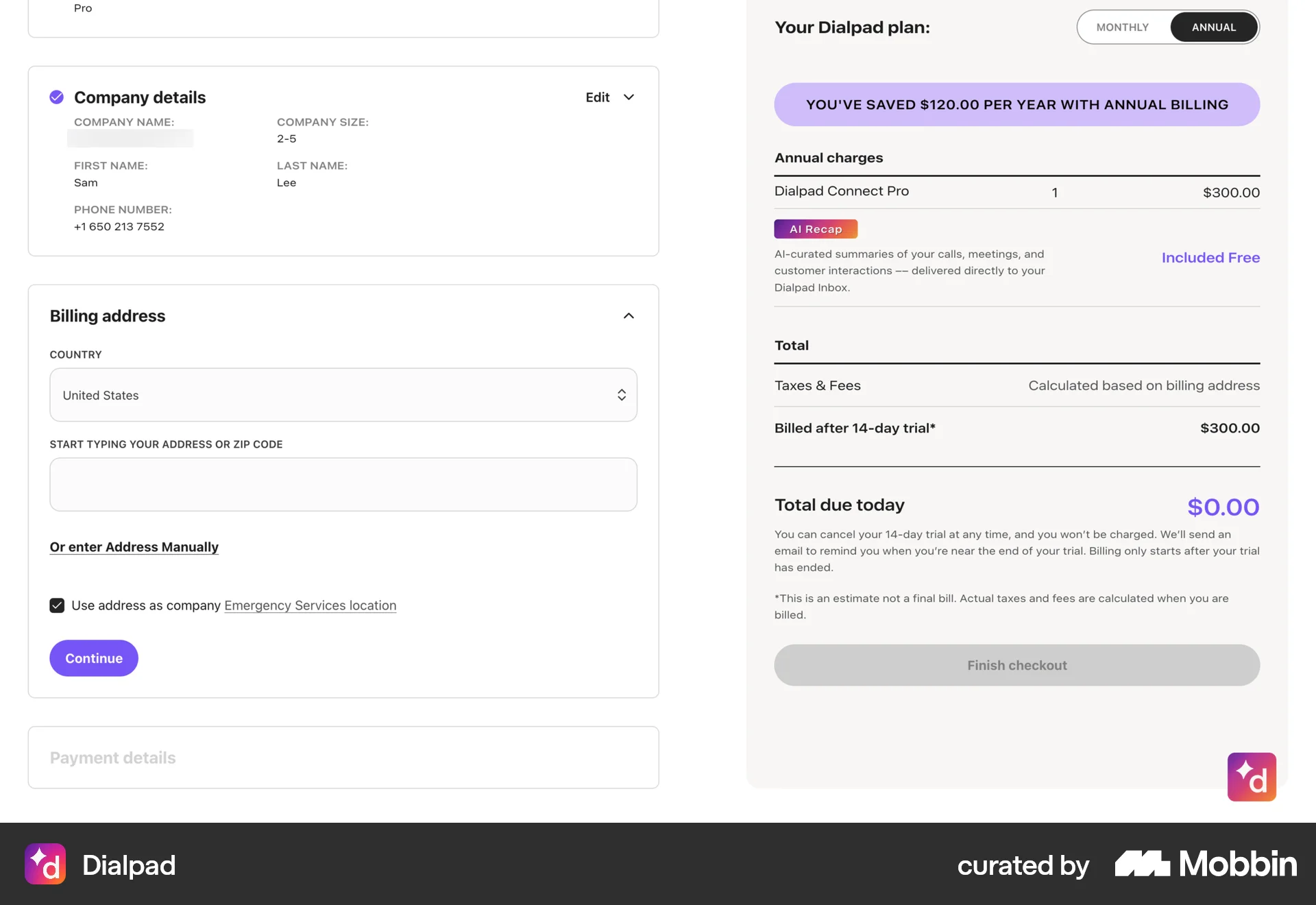Select the Payment details section

click(112, 757)
